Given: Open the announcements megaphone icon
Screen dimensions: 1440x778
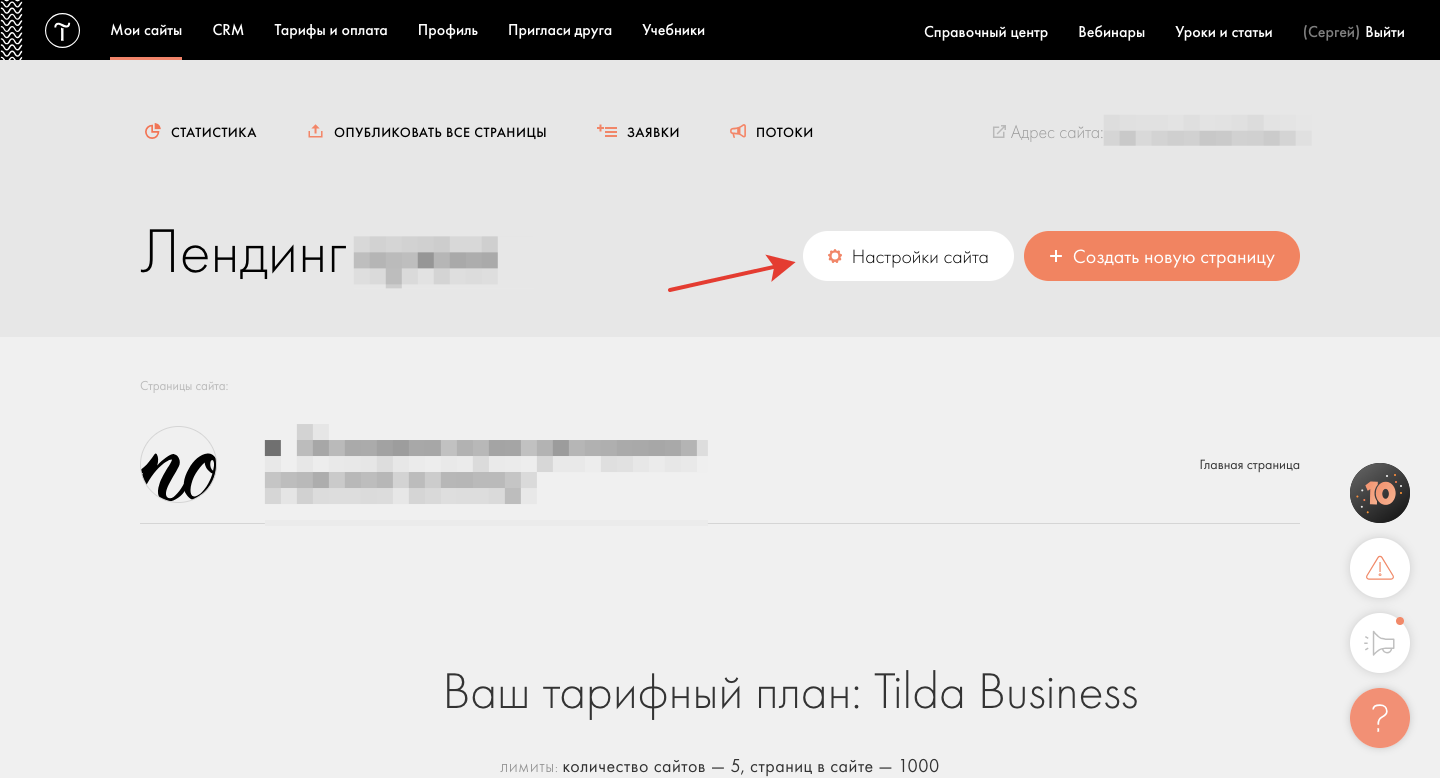Looking at the screenshot, I should click(x=1380, y=643).
